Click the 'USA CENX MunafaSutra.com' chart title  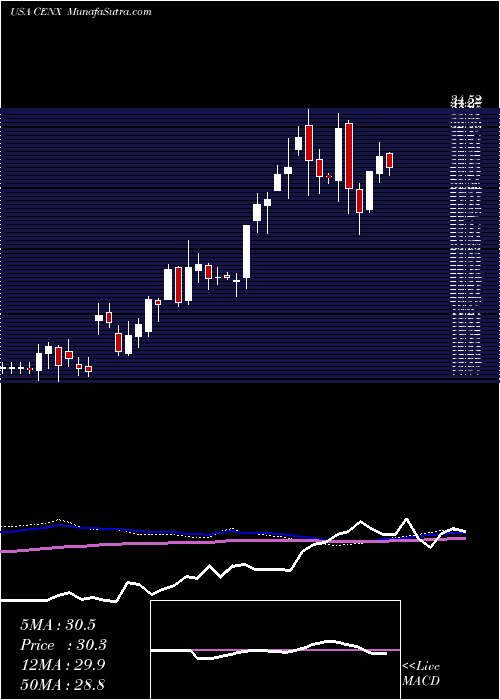click(81, 12)
